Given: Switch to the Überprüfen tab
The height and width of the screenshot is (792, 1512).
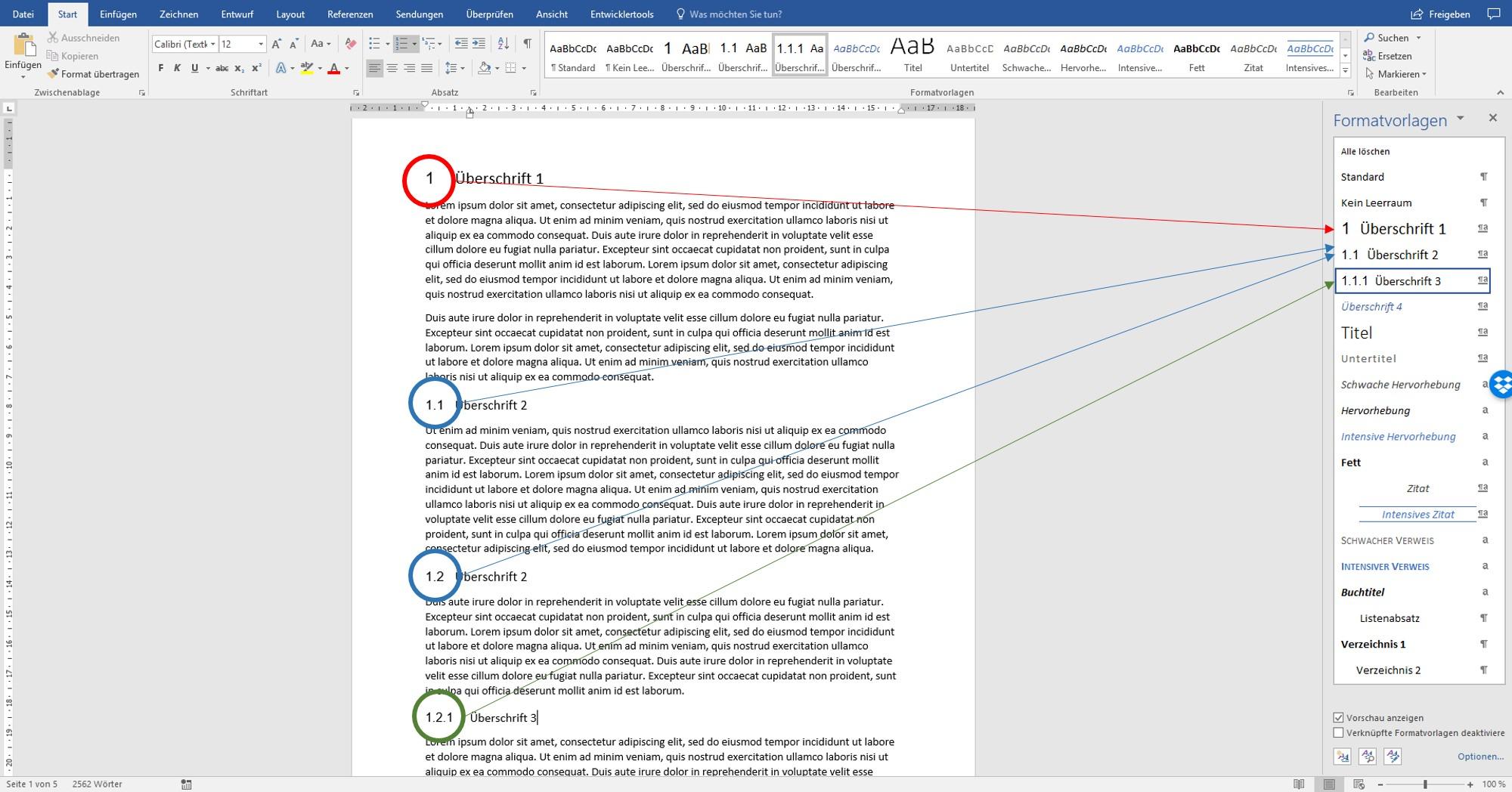Looking at the screenshot, I should [489, 14].
